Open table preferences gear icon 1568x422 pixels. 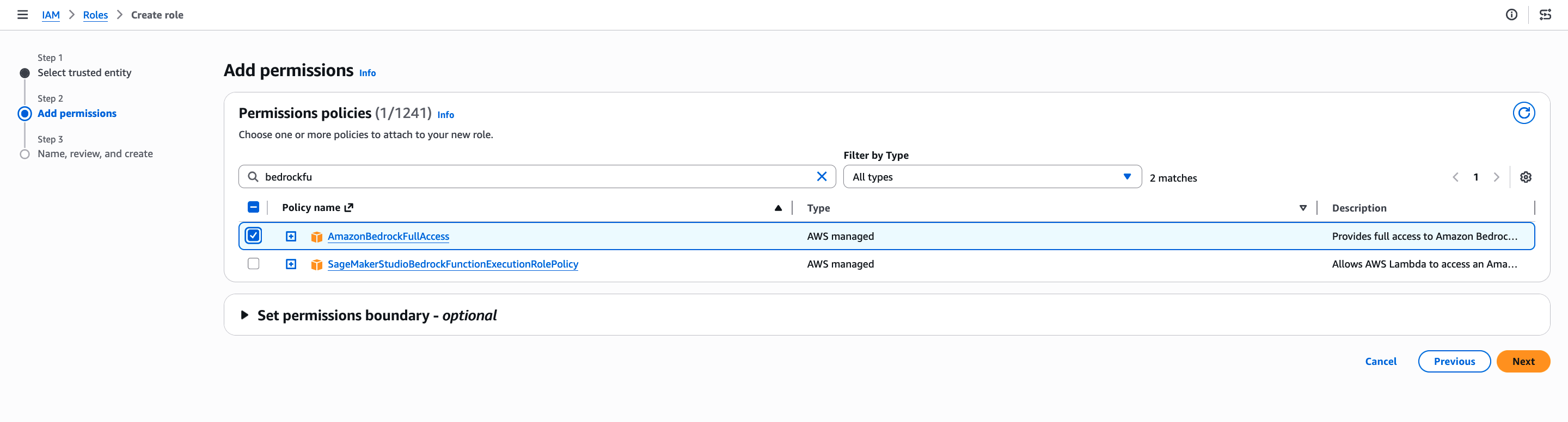coord(1526,177)
